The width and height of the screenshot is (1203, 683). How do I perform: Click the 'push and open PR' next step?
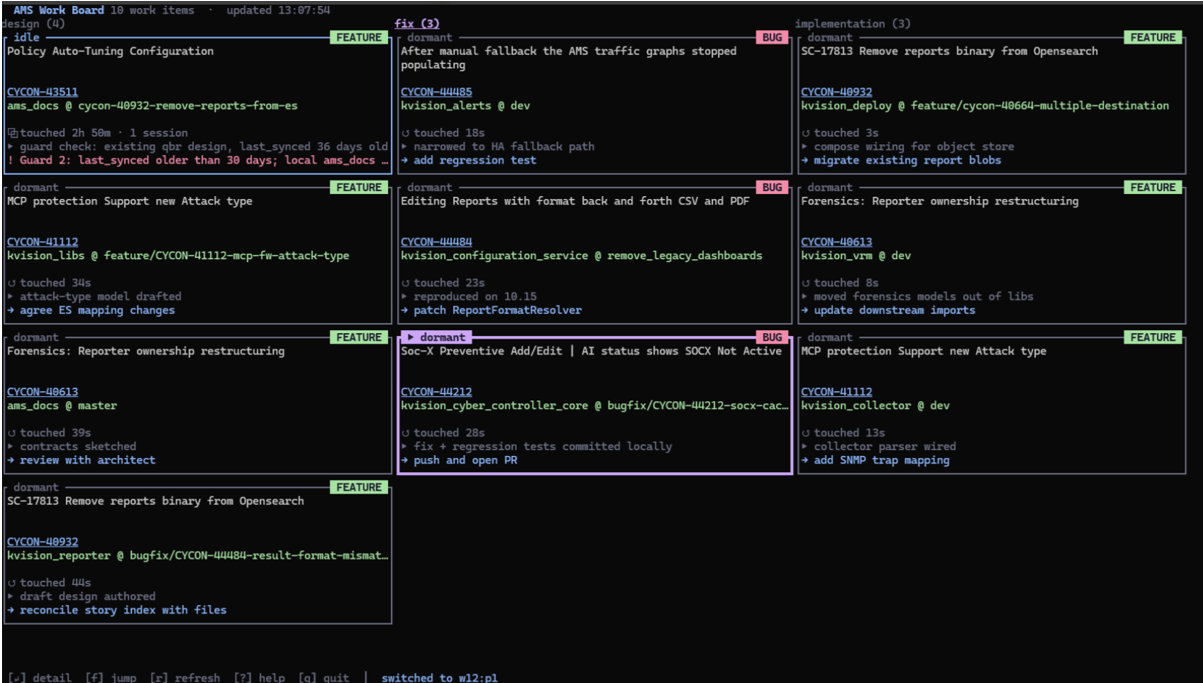[x=459, y=460]
